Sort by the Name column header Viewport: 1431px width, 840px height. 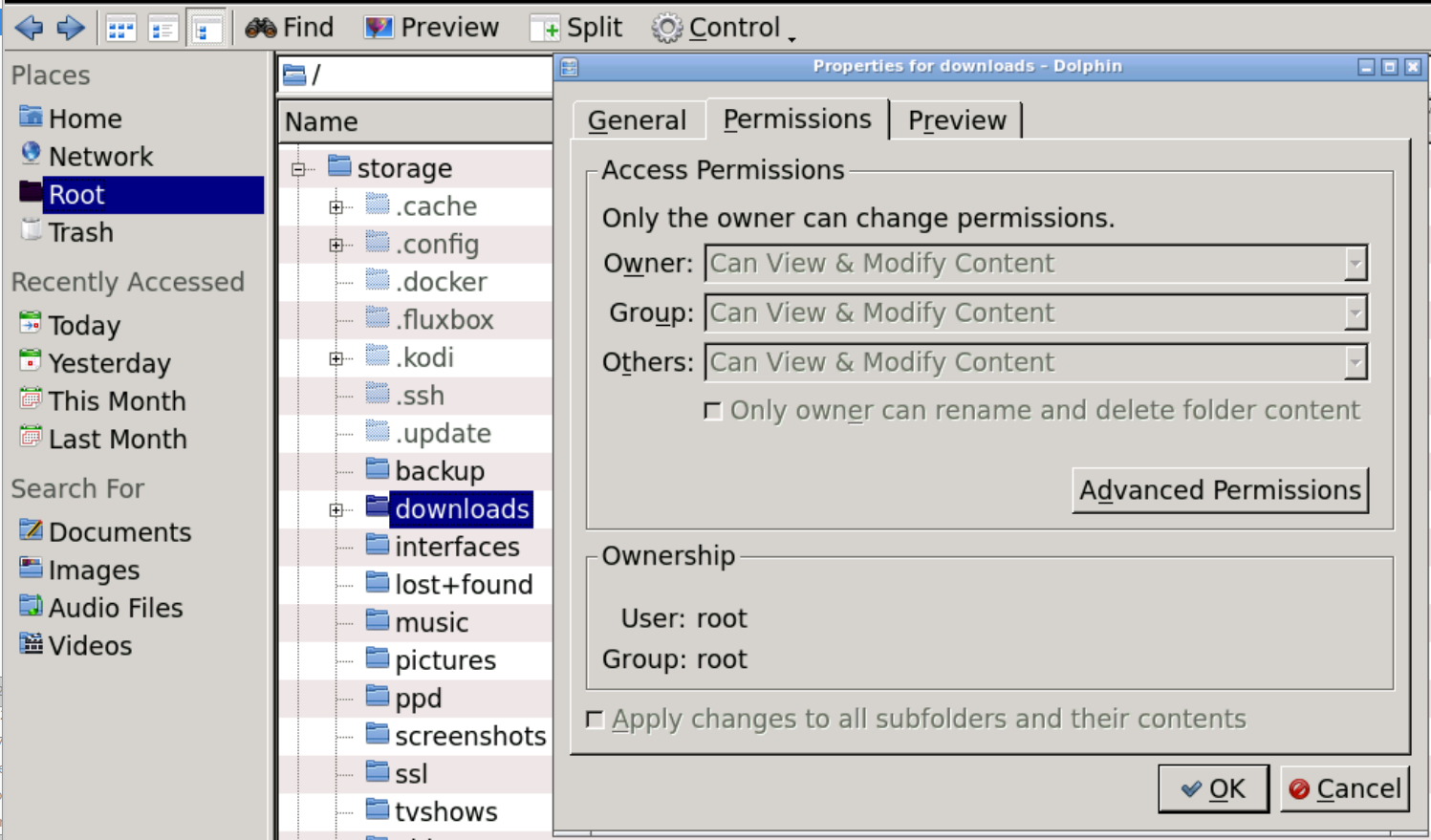click(415, 121)
